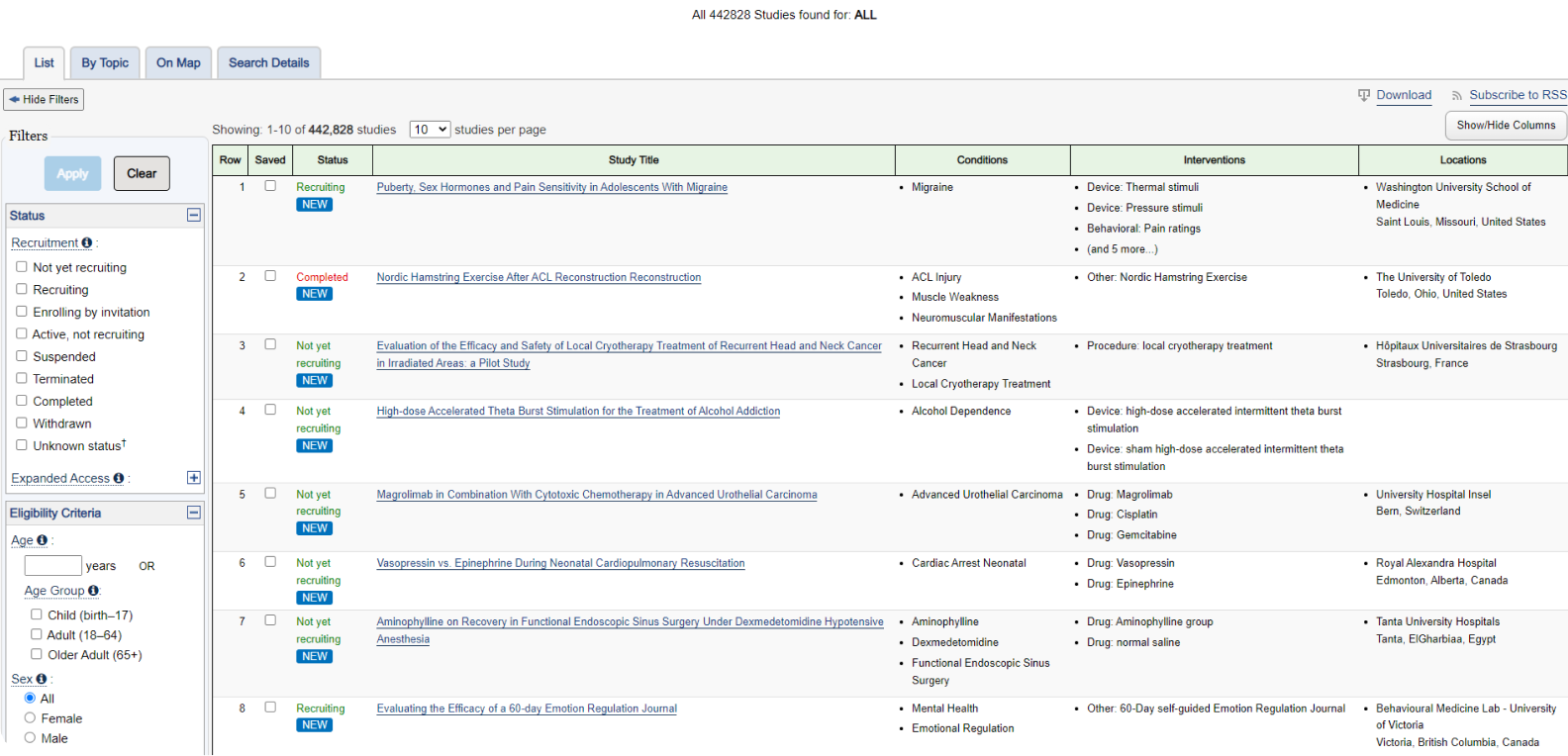1568x756 pixels.
Task: Hide the filters panel
Action: [x=44, y=99]
